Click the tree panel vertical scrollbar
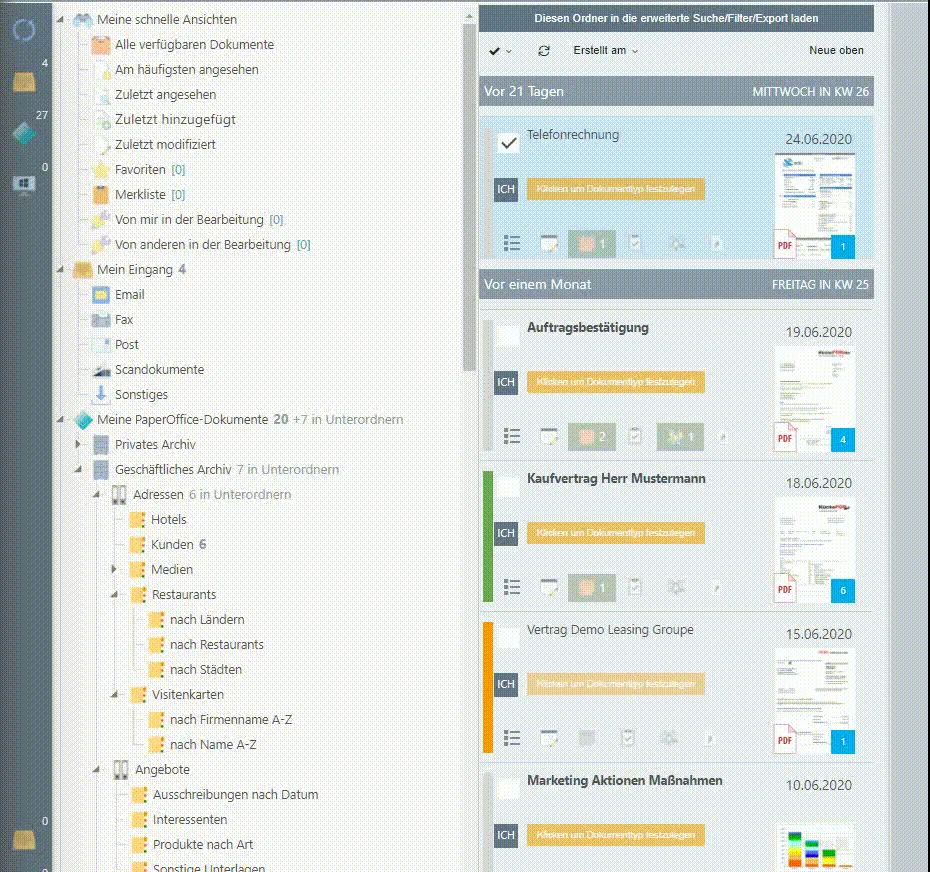Image resolution: width=930 pixels, height=872 pixels. coord(469,196)
